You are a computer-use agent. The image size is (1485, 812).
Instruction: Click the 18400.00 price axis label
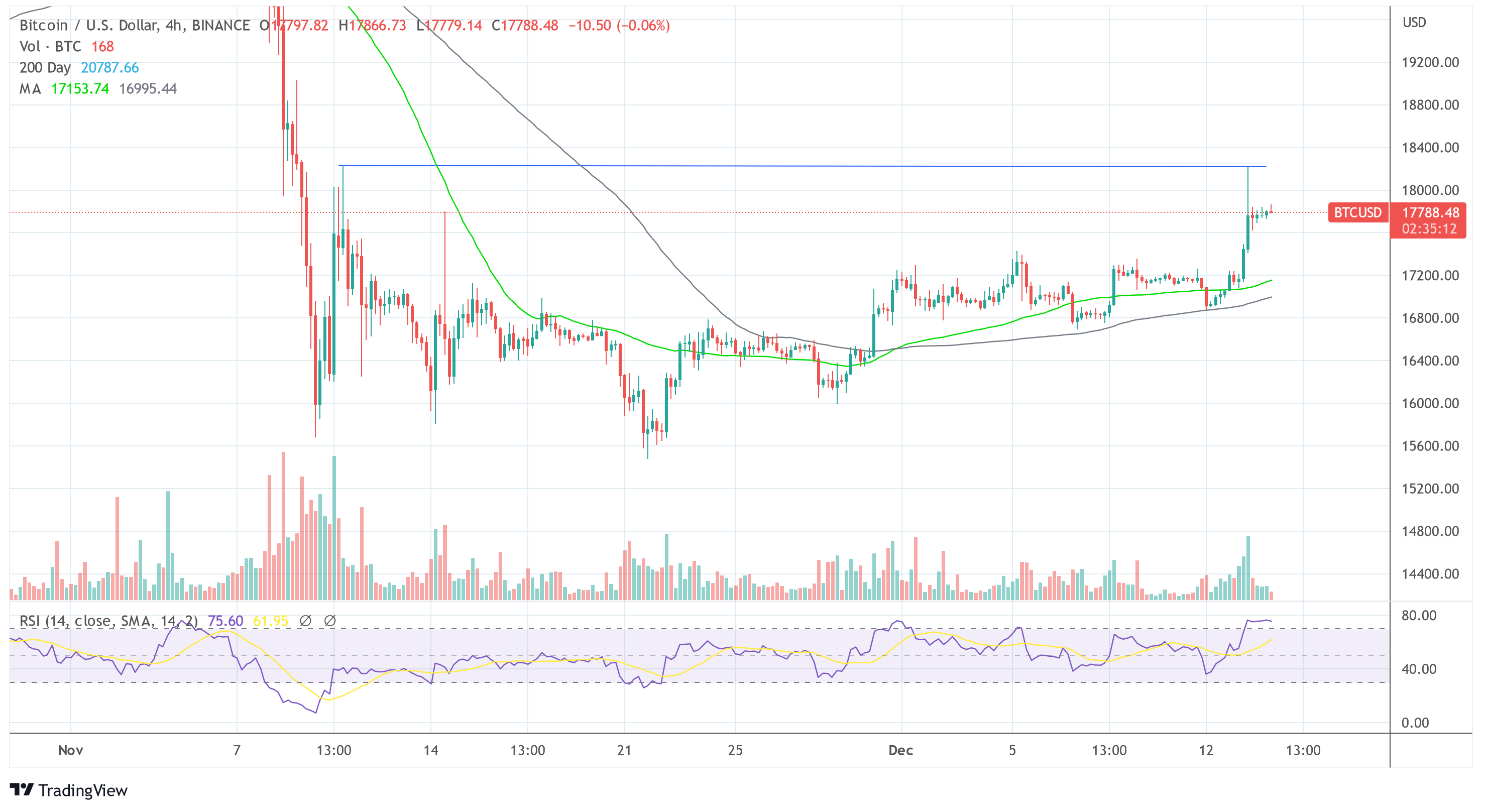tap(1430, 148)
